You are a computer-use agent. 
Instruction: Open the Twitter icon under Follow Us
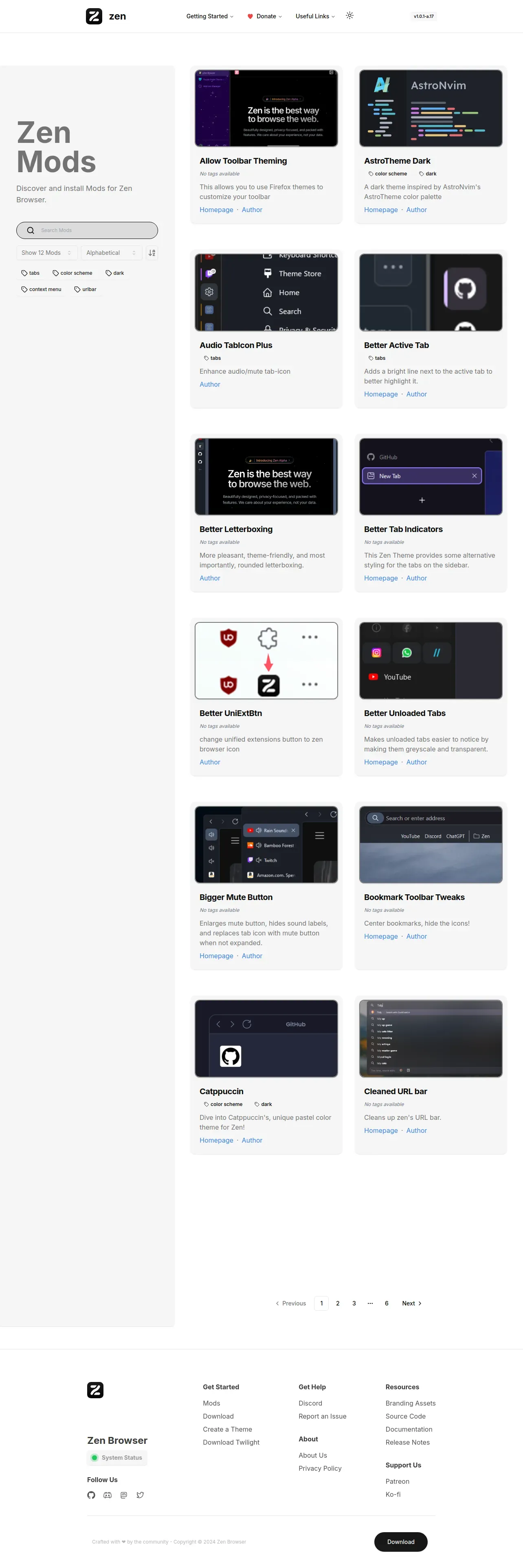pos(140,1495)
